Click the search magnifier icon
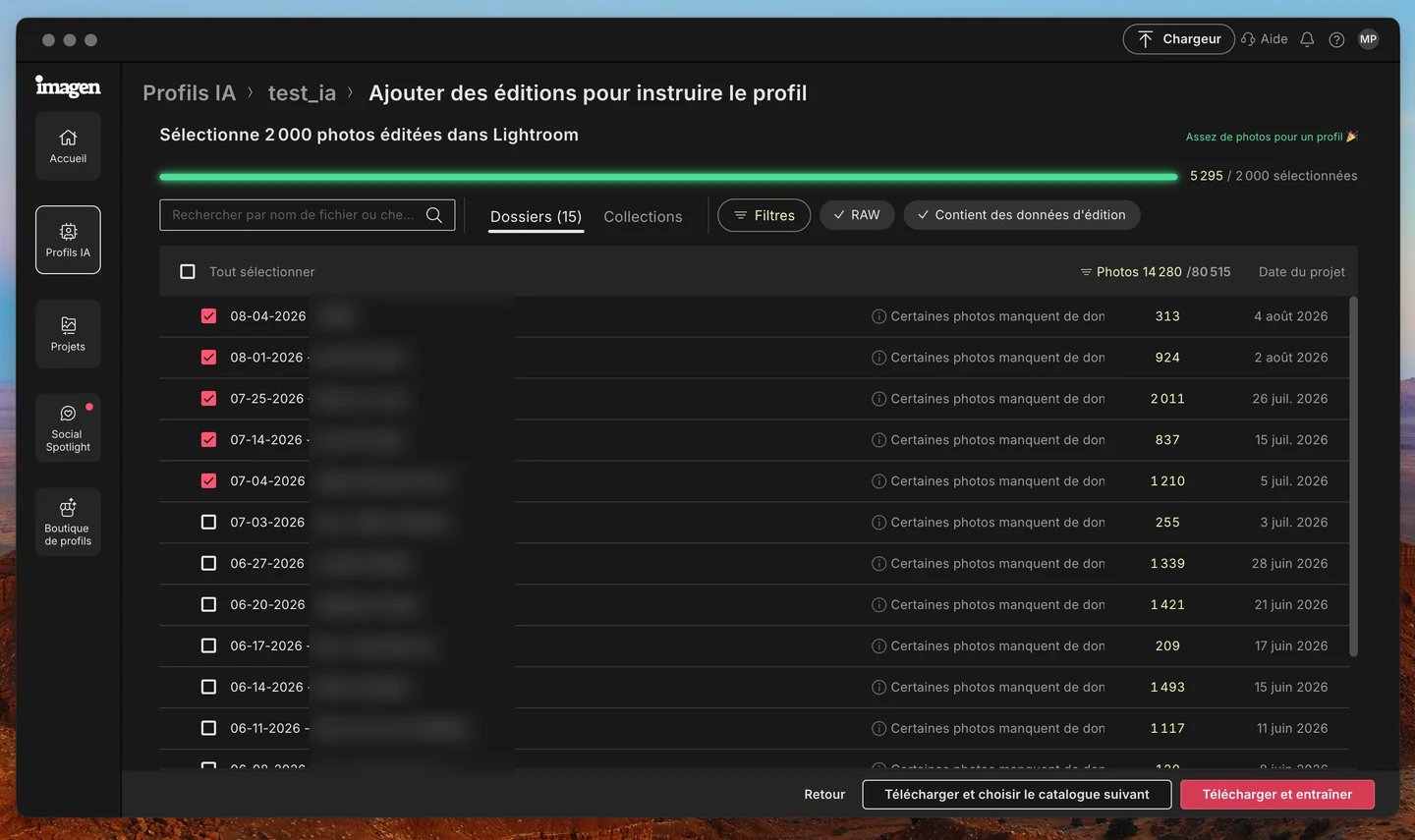 [433, 215]
